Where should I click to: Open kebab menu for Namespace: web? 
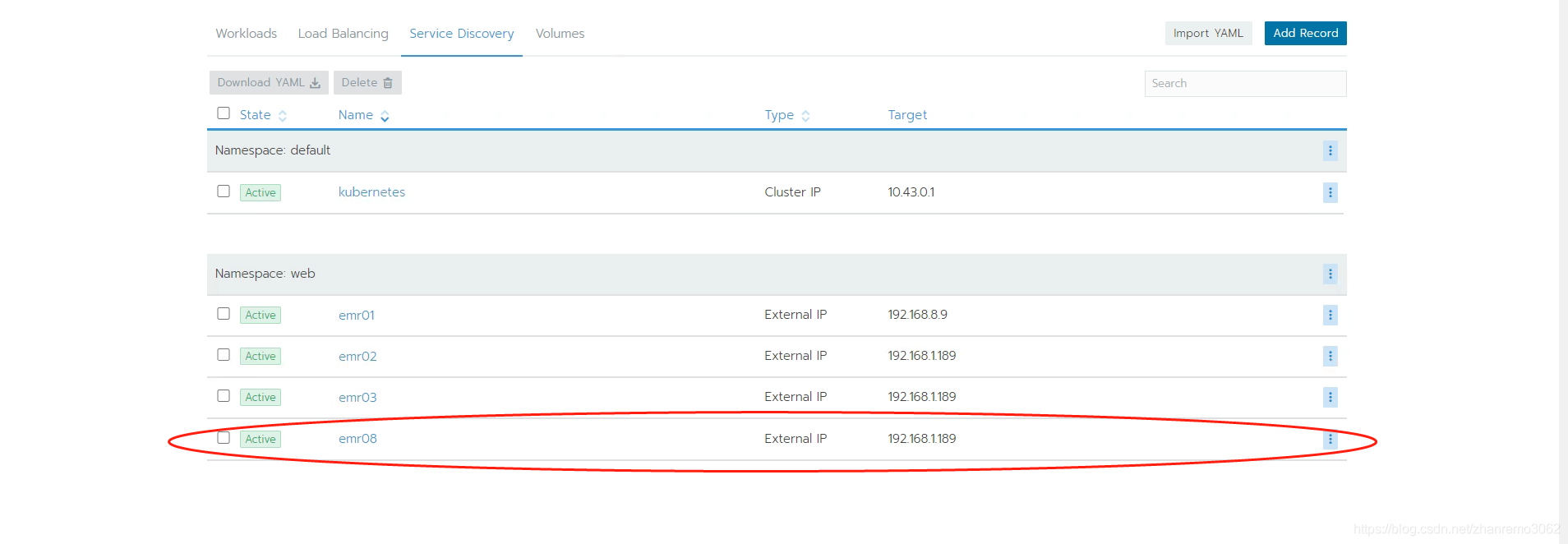coord(1330,274)
